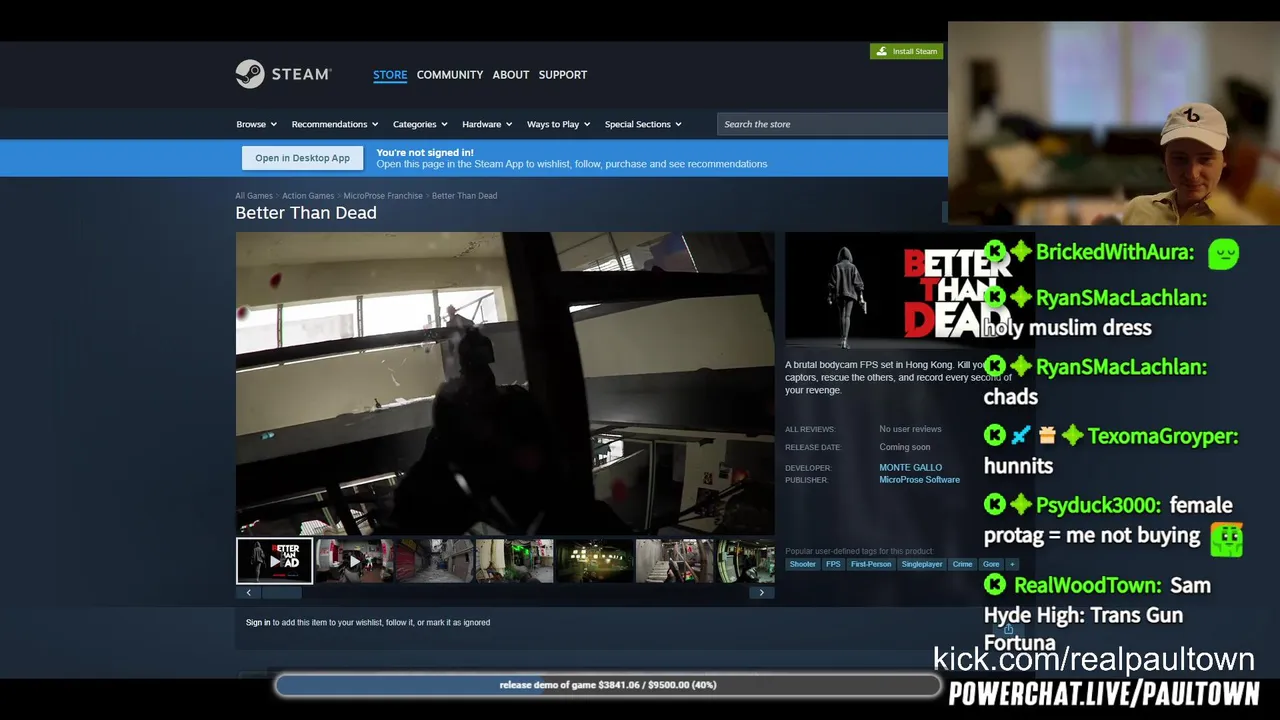Go to the ABOUT page

click(x=511, y=75)
